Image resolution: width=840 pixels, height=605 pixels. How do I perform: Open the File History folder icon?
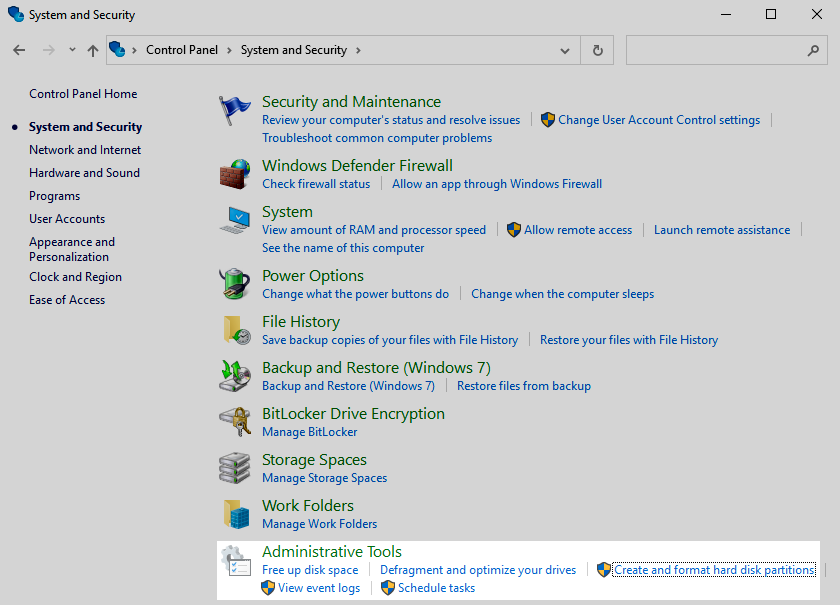tap(236, 330)
